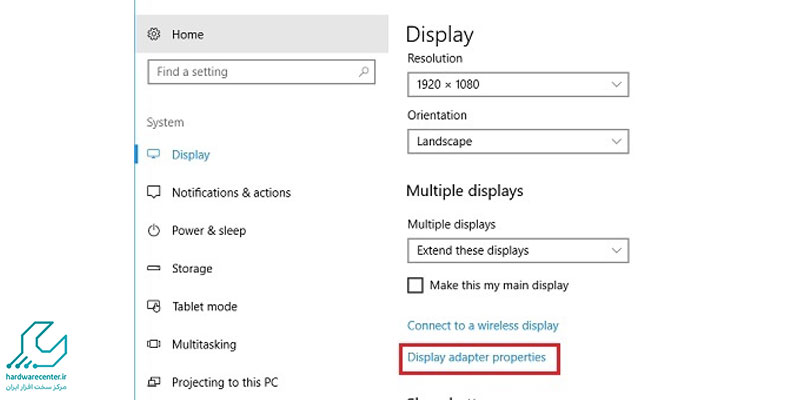Expand the Orientation Landscape dropdown

(518, 141)
